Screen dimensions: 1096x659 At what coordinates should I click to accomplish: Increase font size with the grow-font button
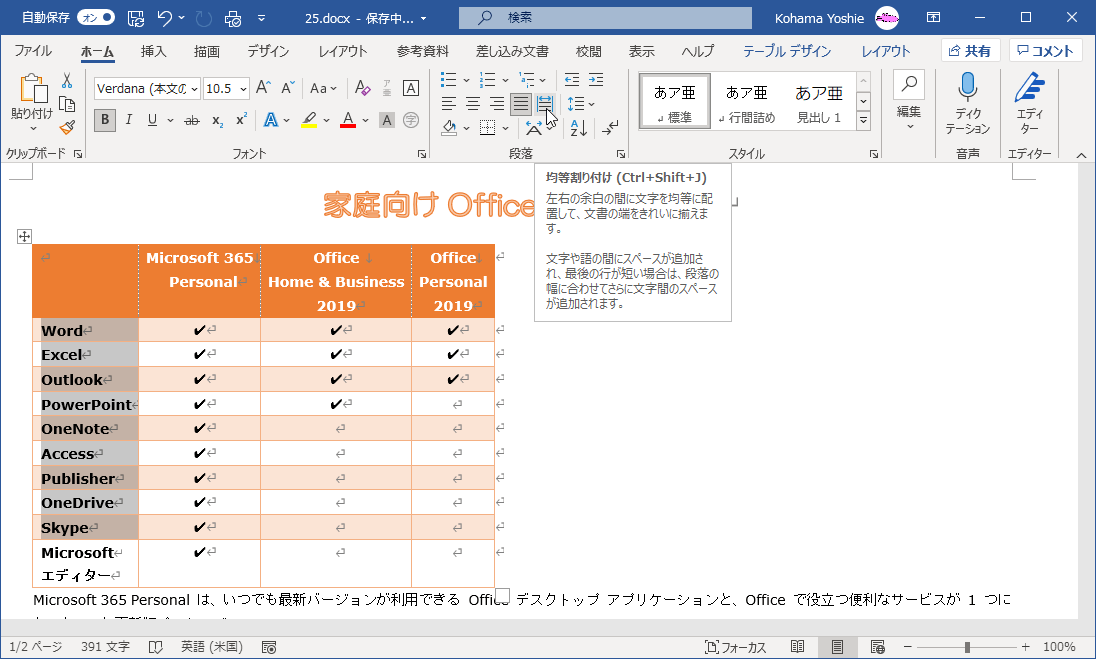click(x=263, y=88)
